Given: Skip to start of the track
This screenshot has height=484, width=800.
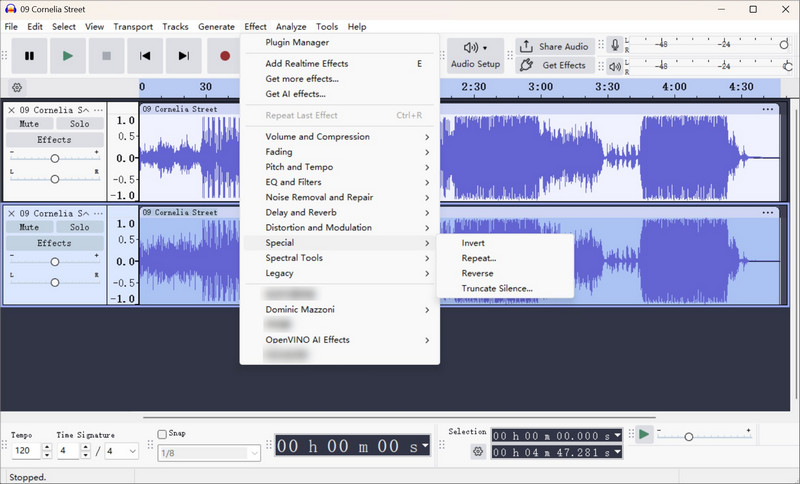Looking at the screenshot, I should [x=145, y=56].
